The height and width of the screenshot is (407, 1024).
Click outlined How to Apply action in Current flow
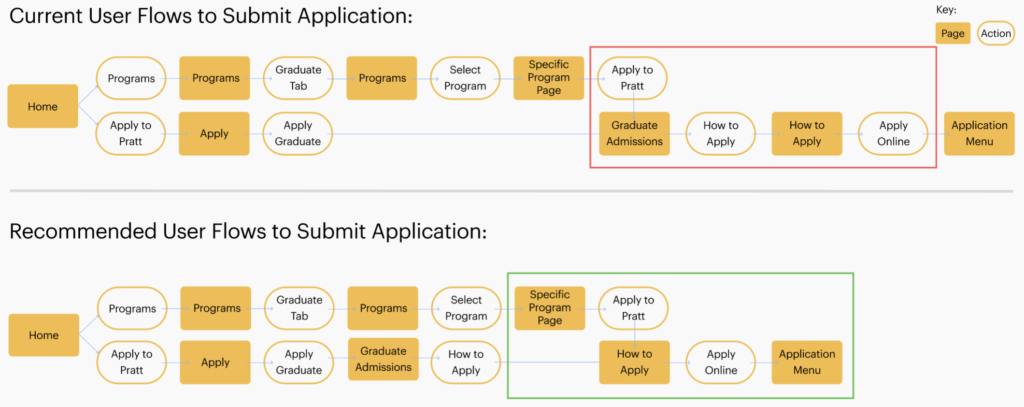pyautogui.click(x=721, y=133)
